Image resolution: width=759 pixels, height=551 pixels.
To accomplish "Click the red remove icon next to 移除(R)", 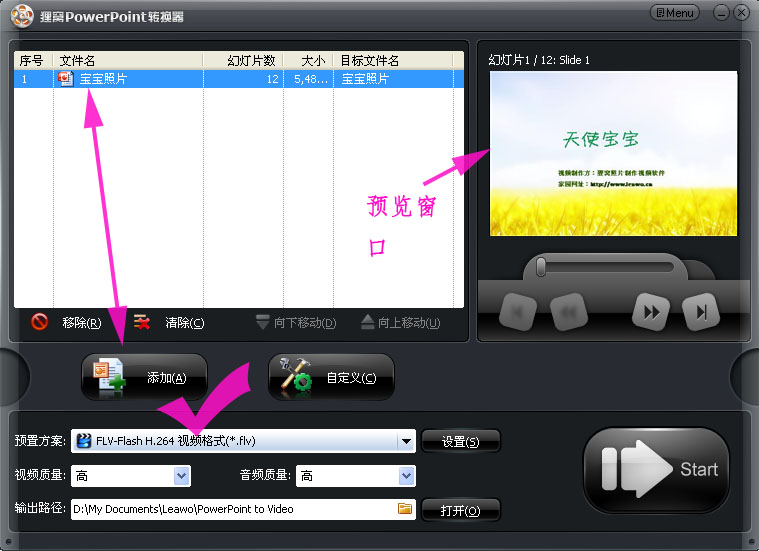I will (39, 321).
